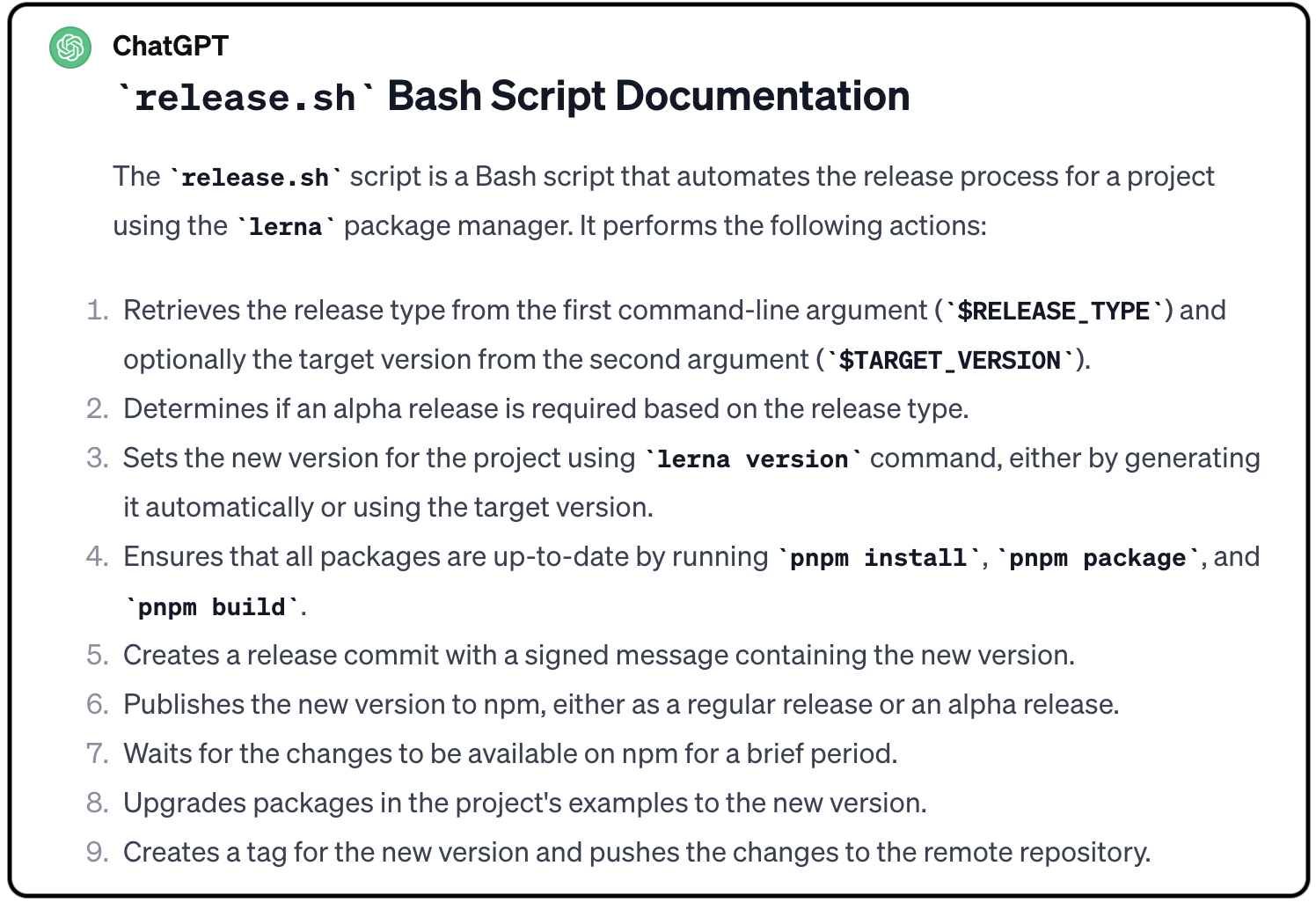Click the release.sh code in the heading
Screen dimensions: 1316x910
[245, 98]
